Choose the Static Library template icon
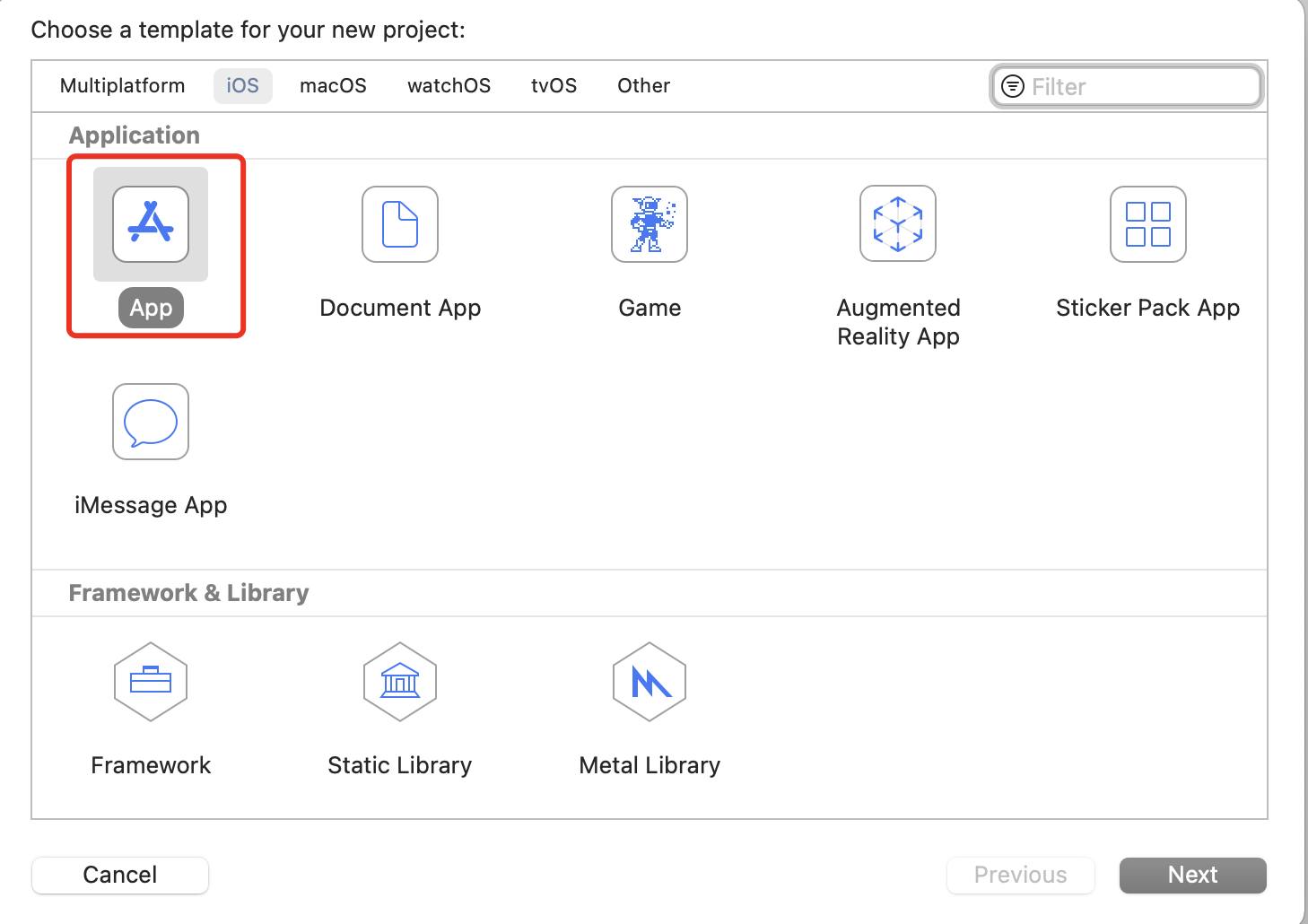 pyautogui.click(x=400, y=682)
